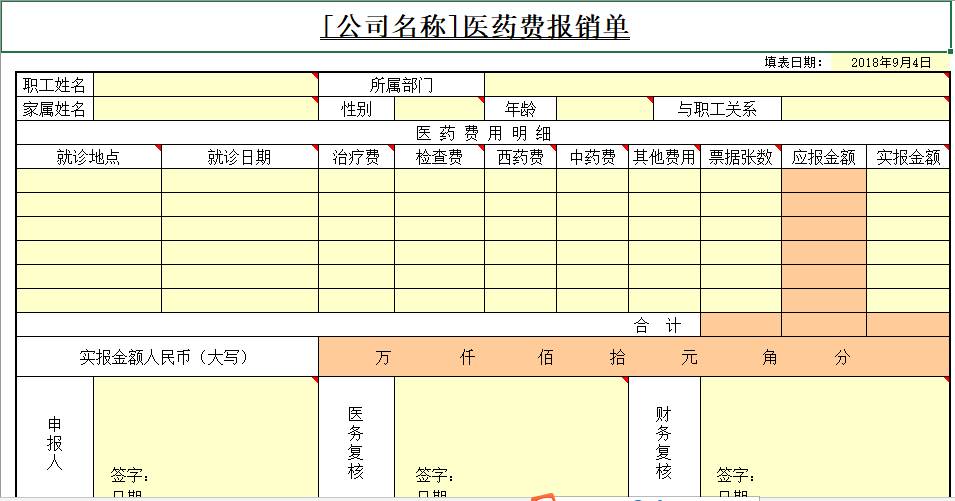The height and width of the screenshot is (501, 955).
Task: Select the 实报金额 column header cell
Action: 907,157
